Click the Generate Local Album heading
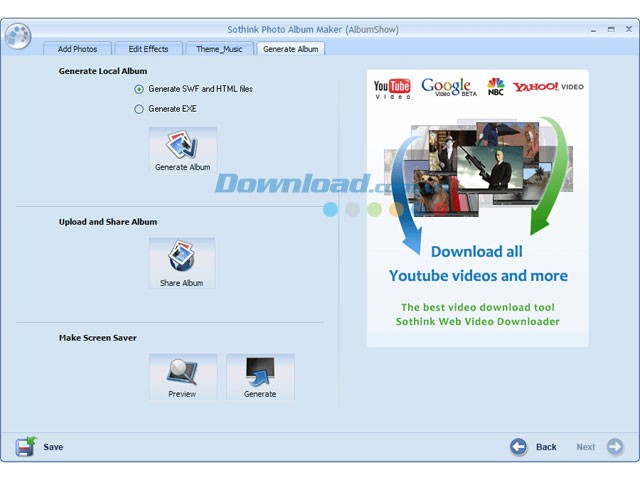 [103, 71]
